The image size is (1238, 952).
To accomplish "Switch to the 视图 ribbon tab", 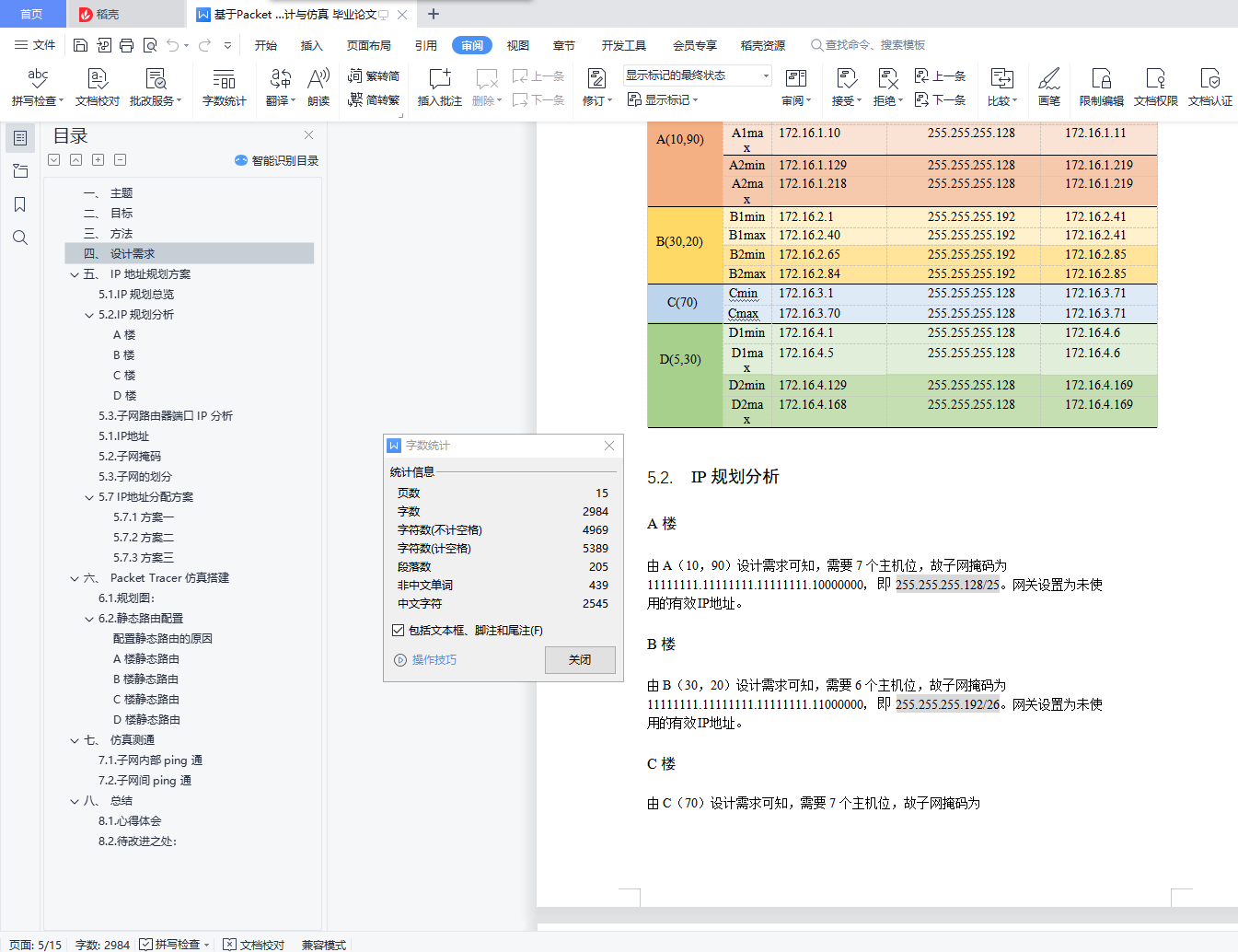I will [518, 45].
